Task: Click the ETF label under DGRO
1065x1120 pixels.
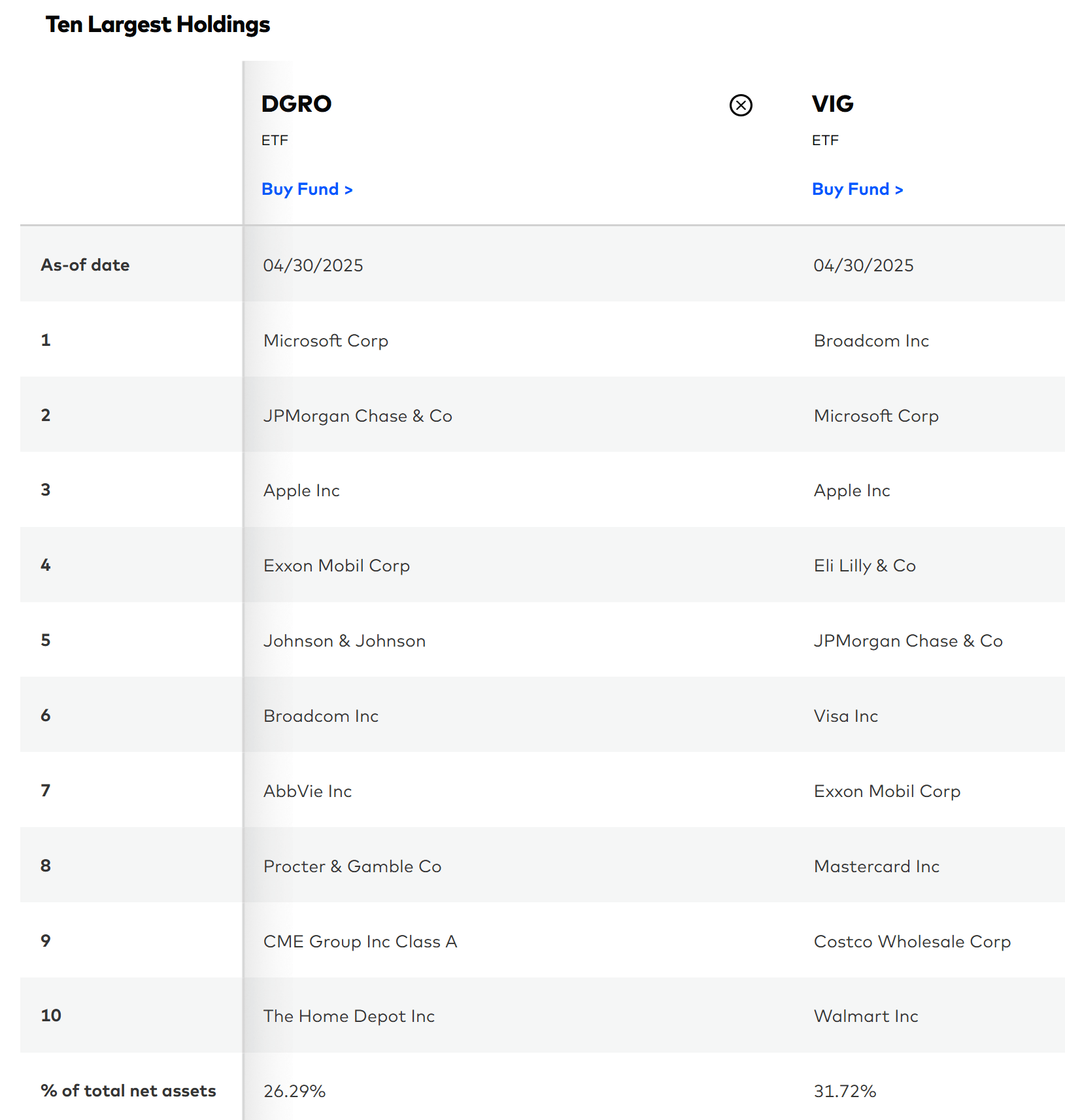Action: pos(275,139)
